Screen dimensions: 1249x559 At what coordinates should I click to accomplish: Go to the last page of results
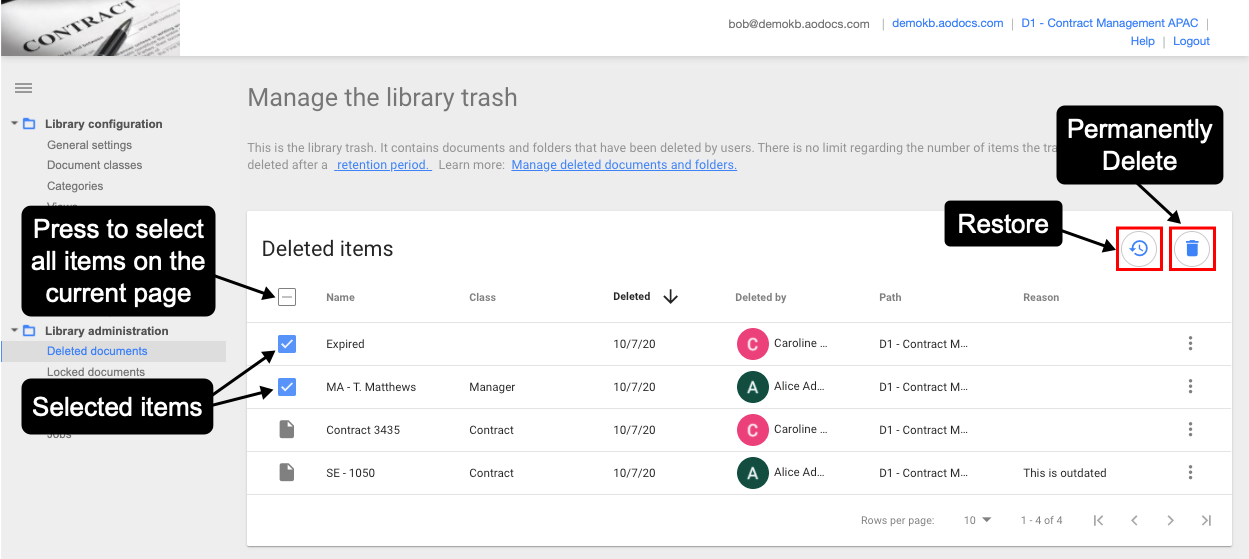pos(1206,520)
